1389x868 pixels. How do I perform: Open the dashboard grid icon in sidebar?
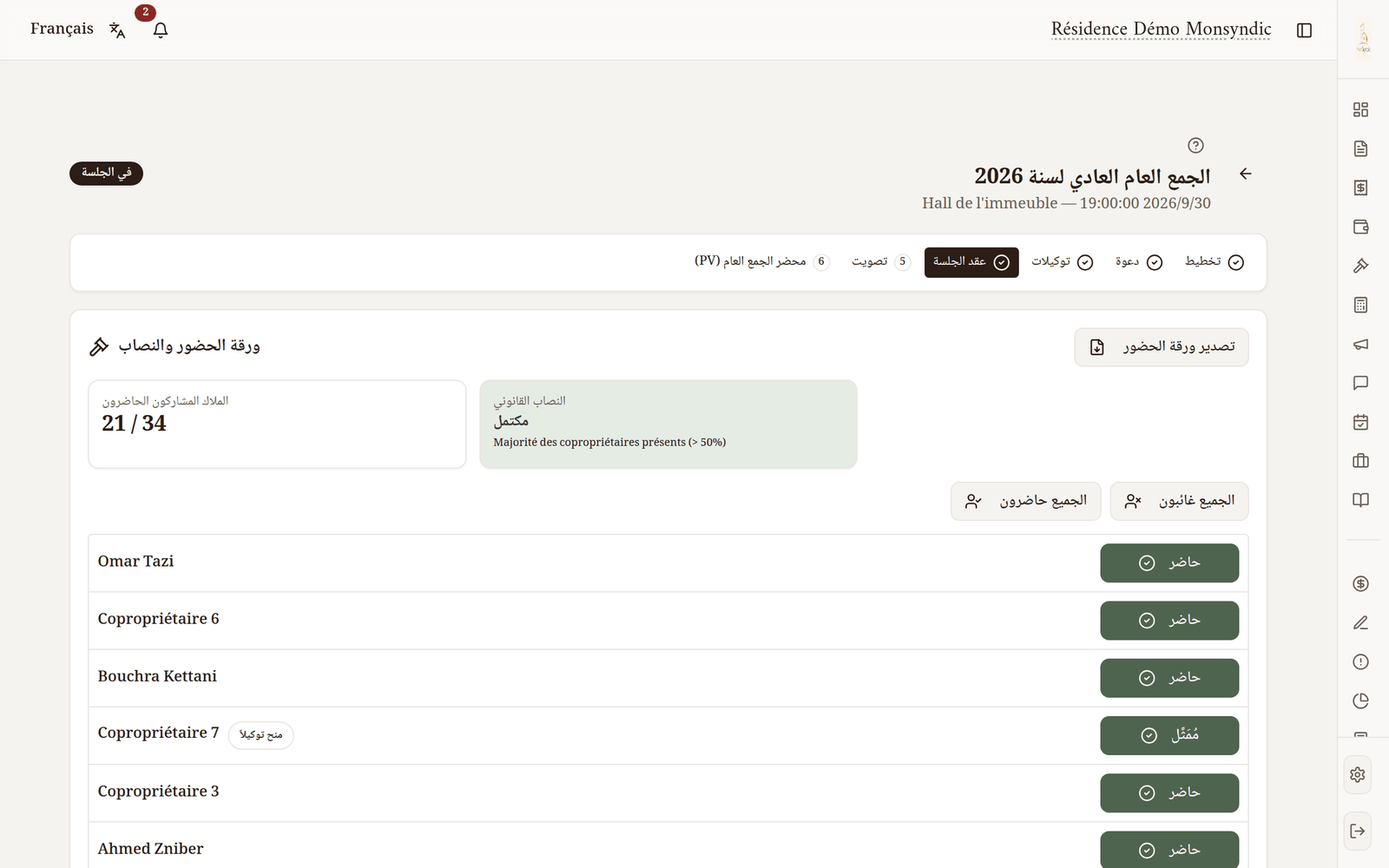[x=1360, y=109]
